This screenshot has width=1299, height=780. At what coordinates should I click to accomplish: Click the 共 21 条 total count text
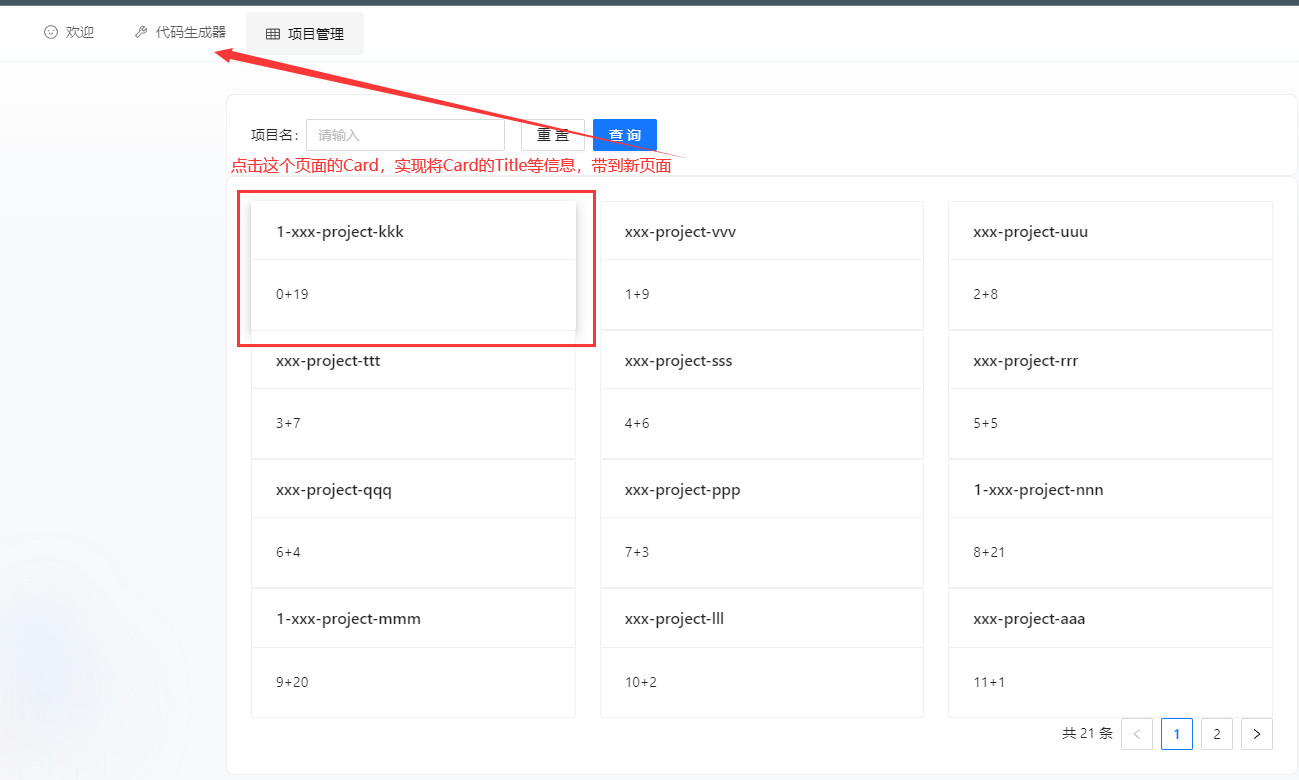[x=1087, y=734]
